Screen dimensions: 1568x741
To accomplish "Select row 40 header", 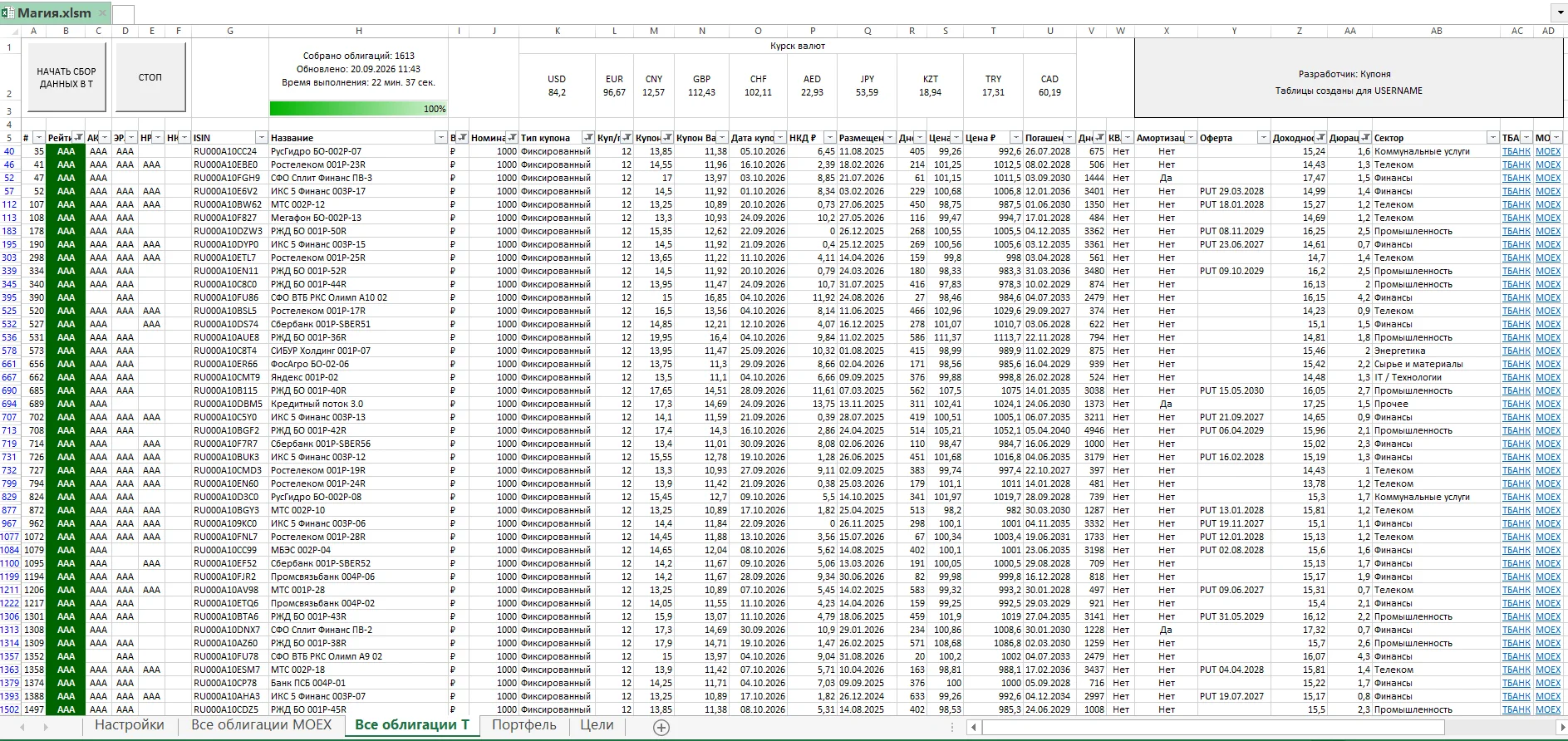I will click(9, 151).
